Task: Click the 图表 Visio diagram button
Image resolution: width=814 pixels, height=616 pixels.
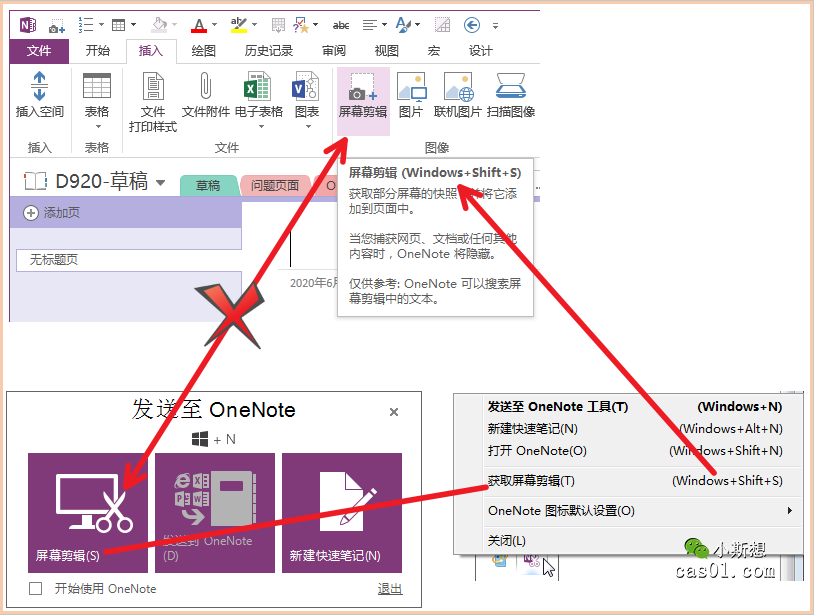Action: (307, 101)
